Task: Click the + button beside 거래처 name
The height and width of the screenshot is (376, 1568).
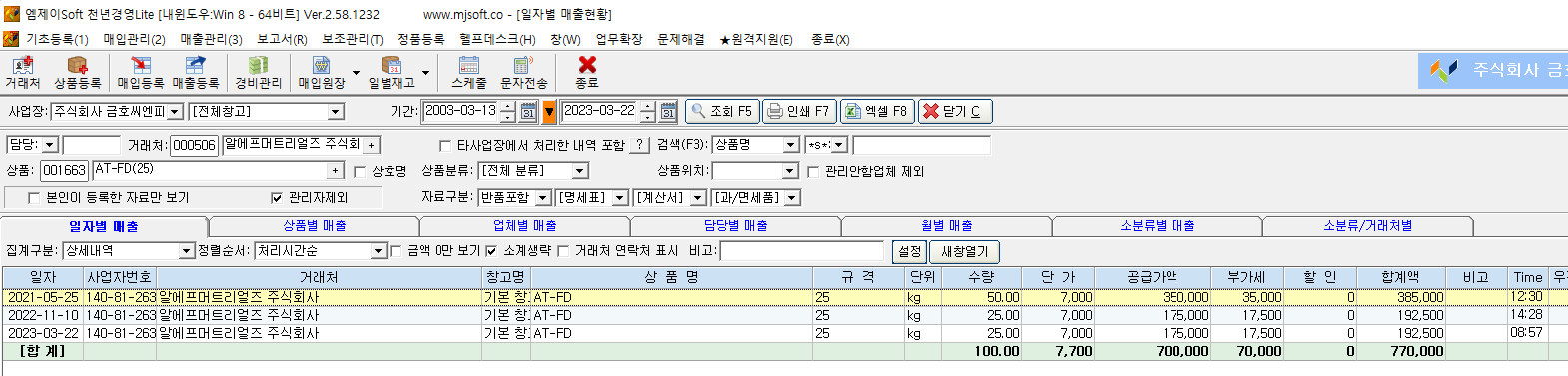Action: click(371, 145)
